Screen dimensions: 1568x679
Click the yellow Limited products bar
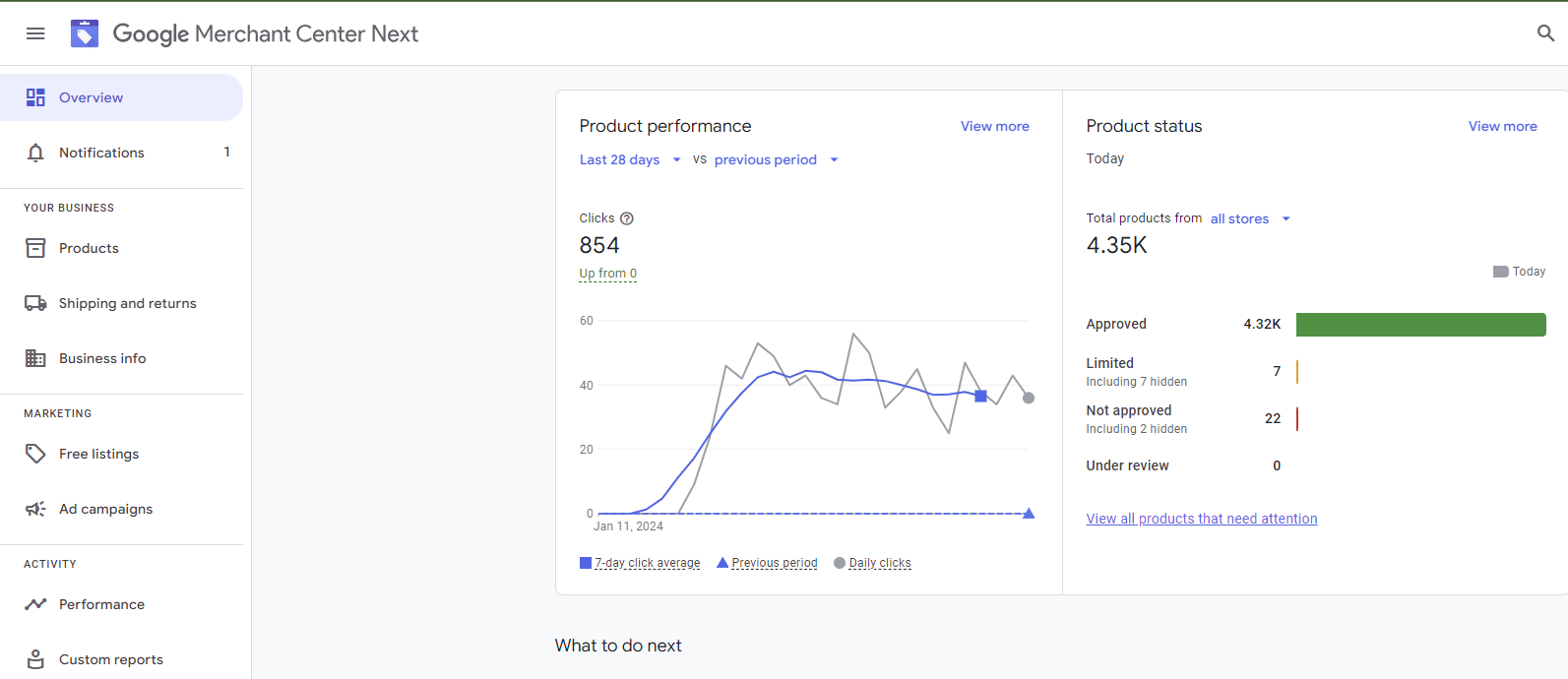click(1297, 372)
